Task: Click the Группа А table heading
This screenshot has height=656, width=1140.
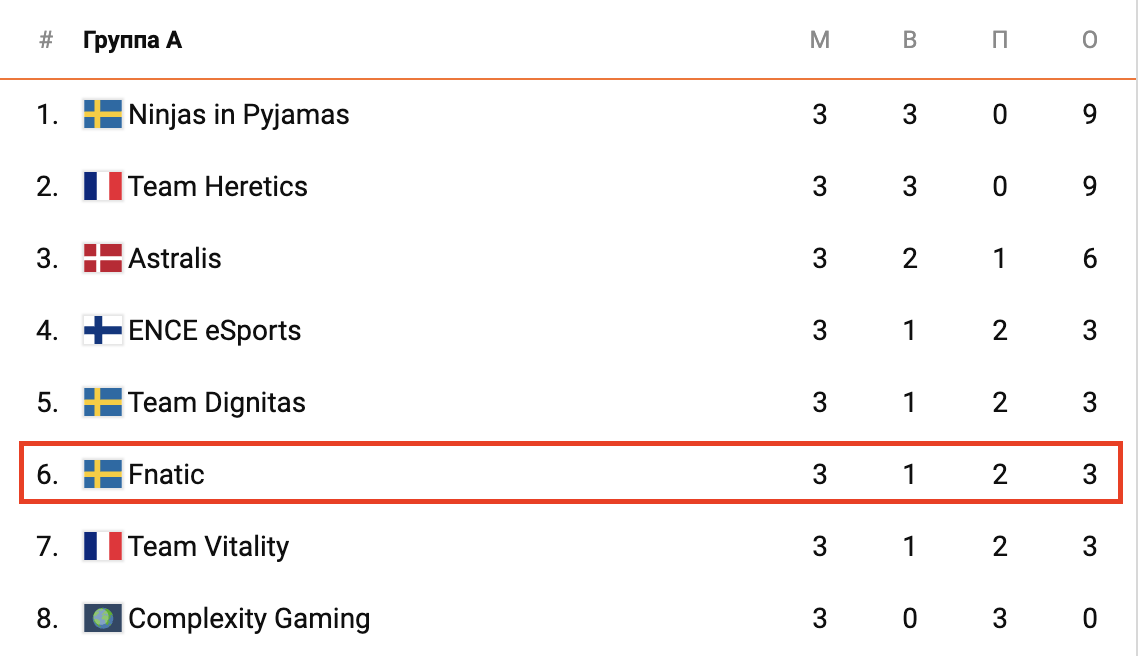Action: tap(132, 41)
